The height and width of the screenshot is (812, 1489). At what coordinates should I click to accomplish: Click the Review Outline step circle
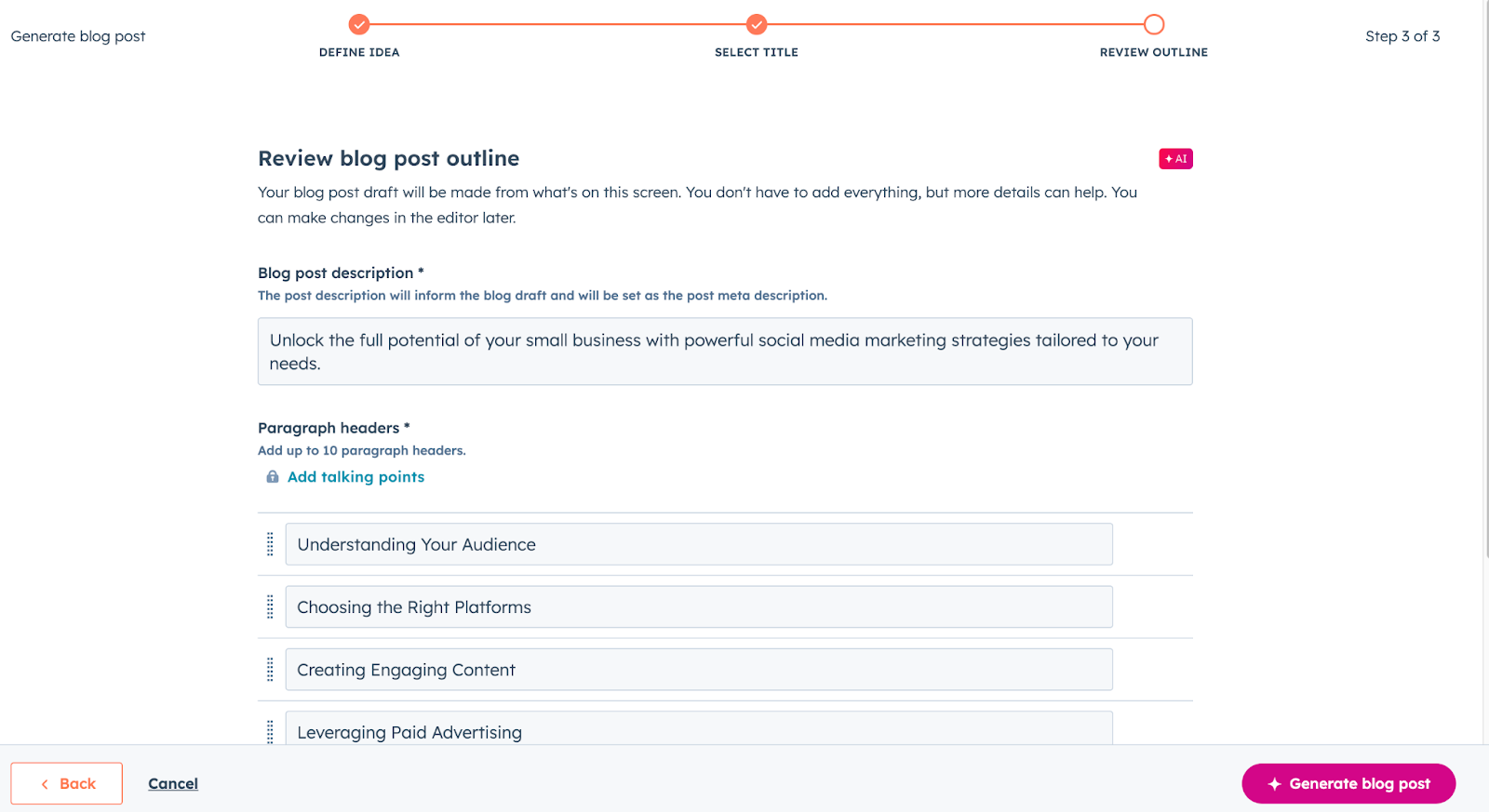1154,24
